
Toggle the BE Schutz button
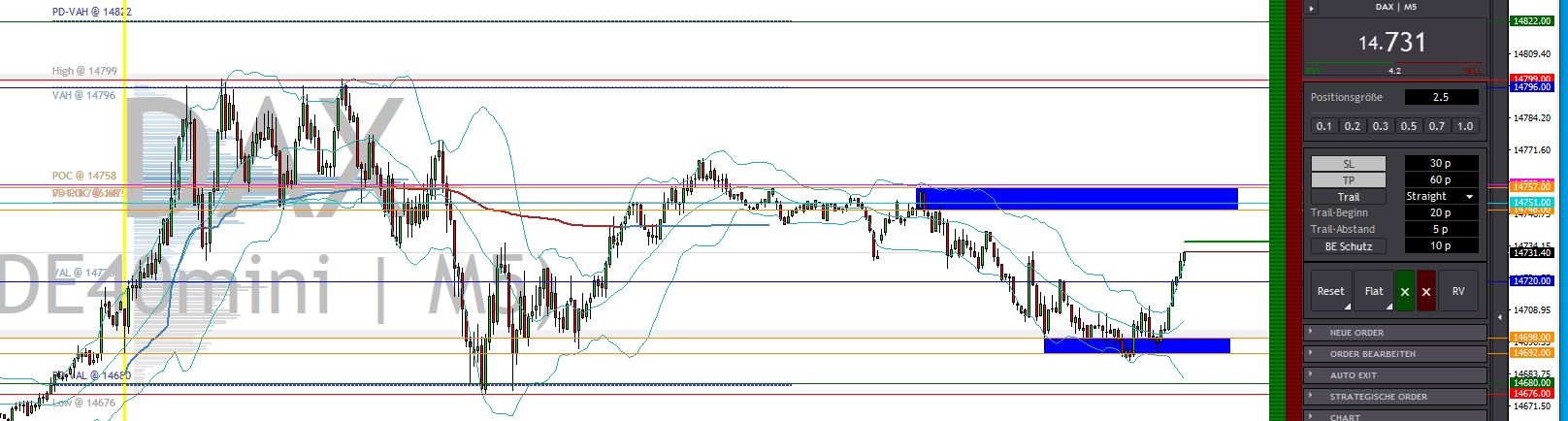1349,246
